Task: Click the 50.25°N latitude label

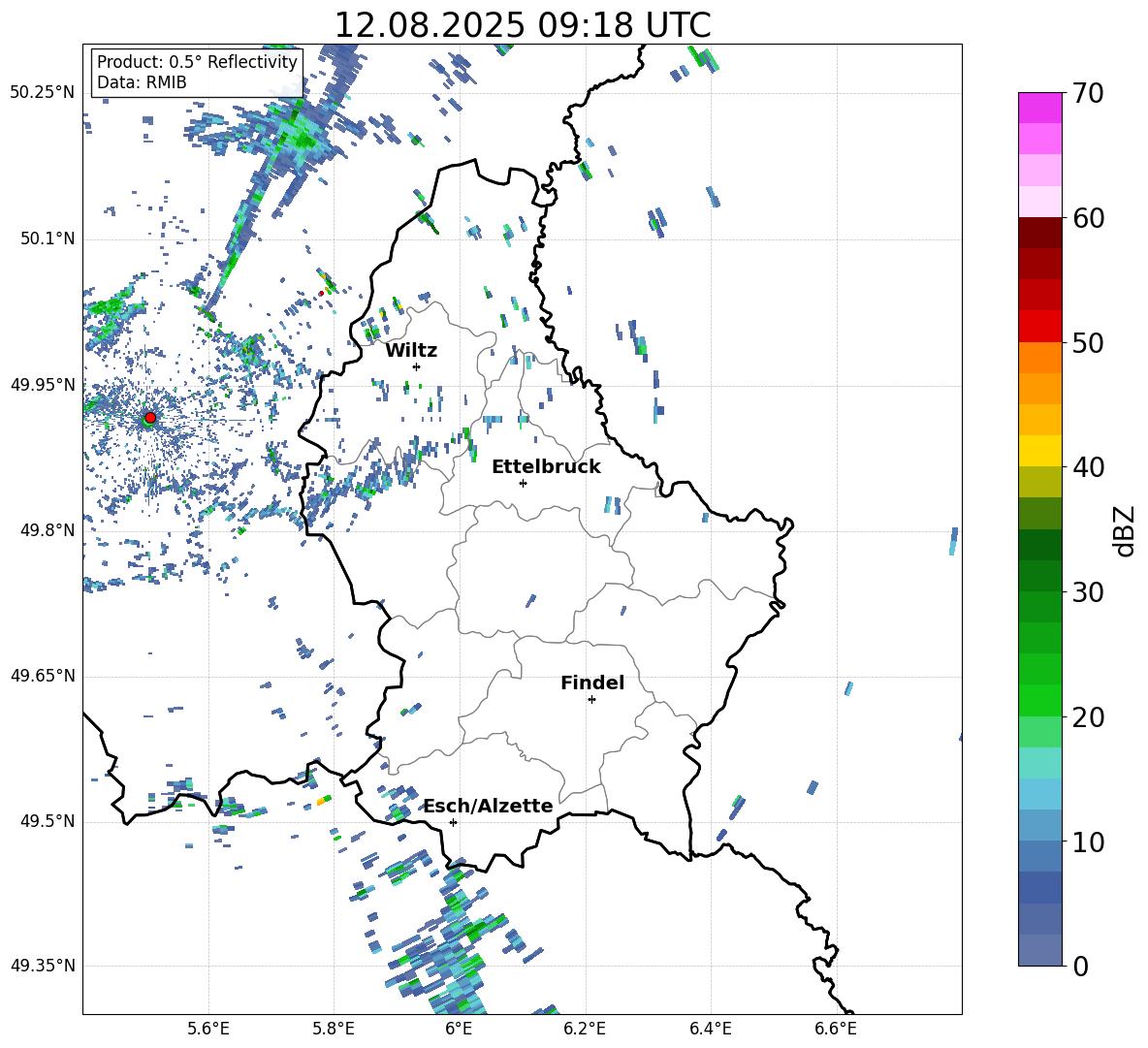Action: [x=43, y=93]
